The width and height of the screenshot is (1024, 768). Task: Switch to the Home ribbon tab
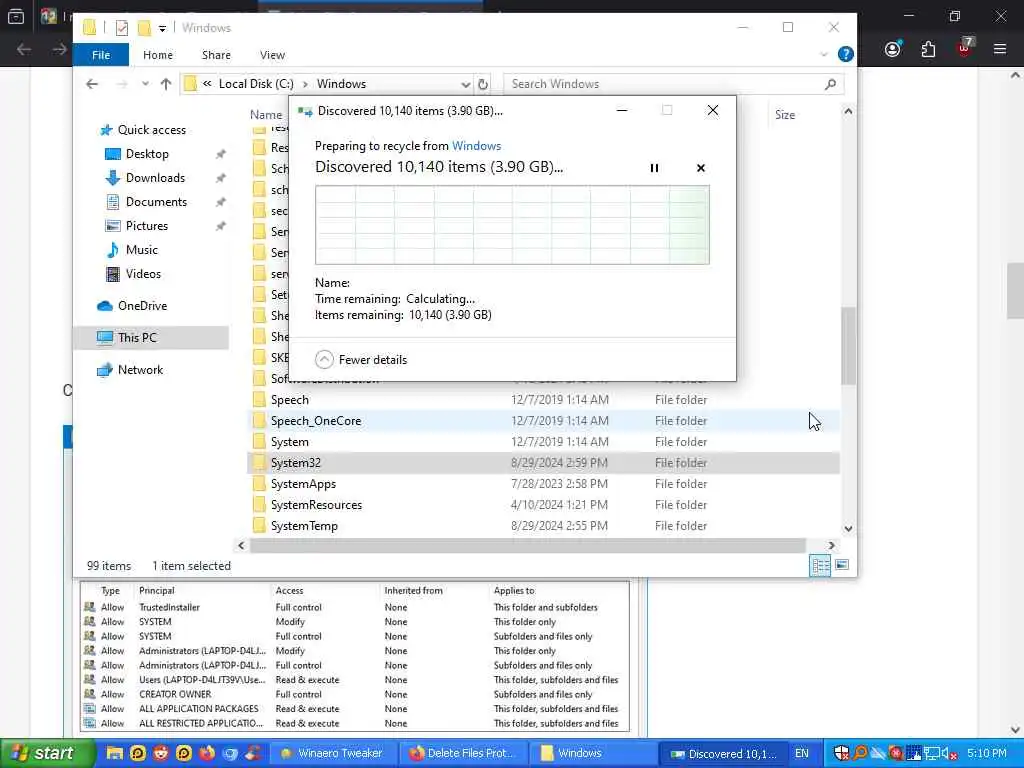[158, 55]
